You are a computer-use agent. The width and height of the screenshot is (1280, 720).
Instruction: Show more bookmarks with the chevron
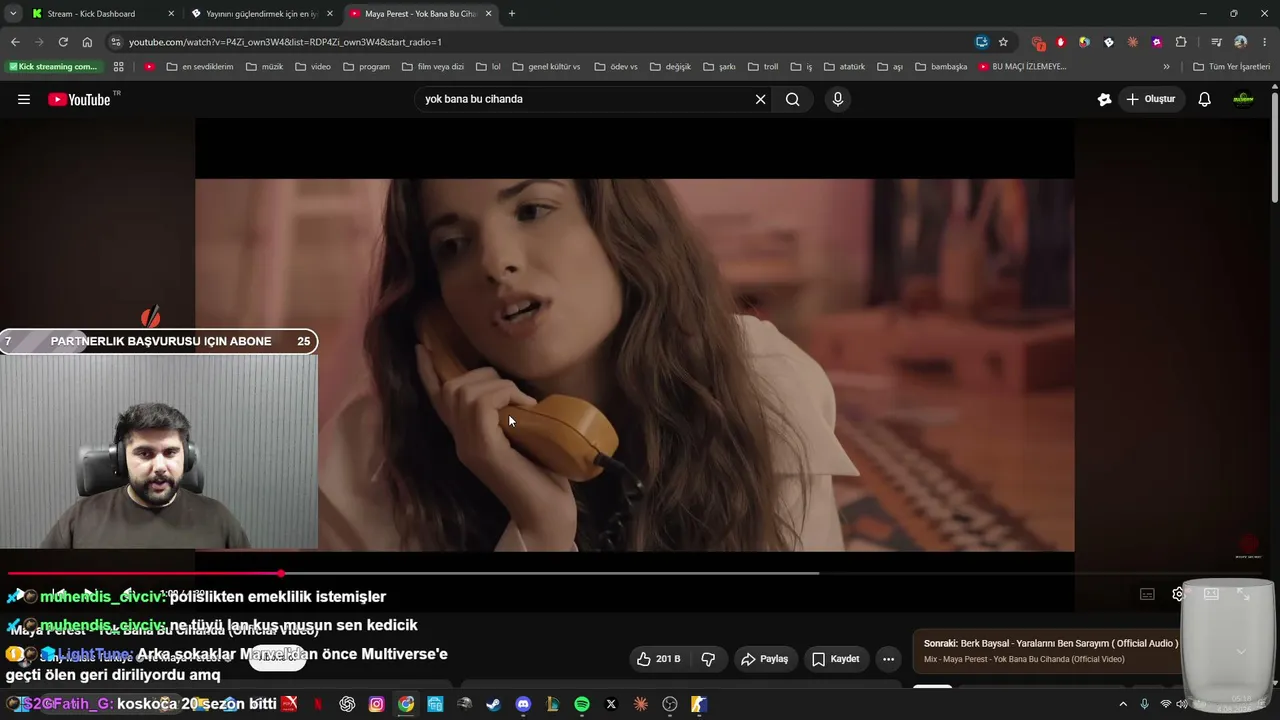pyautogui.click(x=1166, y=67)
